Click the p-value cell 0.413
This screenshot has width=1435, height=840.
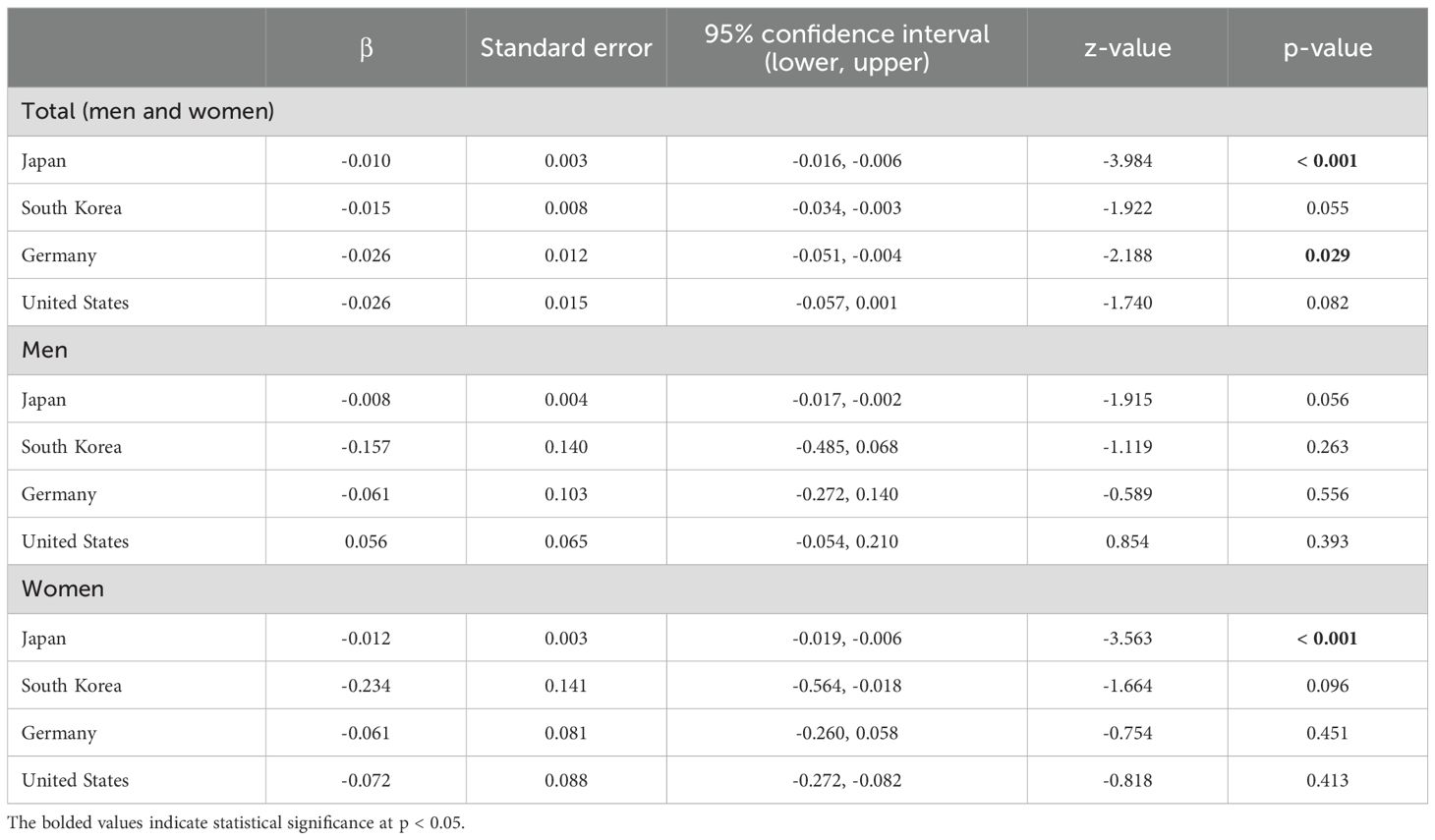tap(1327, 780)
